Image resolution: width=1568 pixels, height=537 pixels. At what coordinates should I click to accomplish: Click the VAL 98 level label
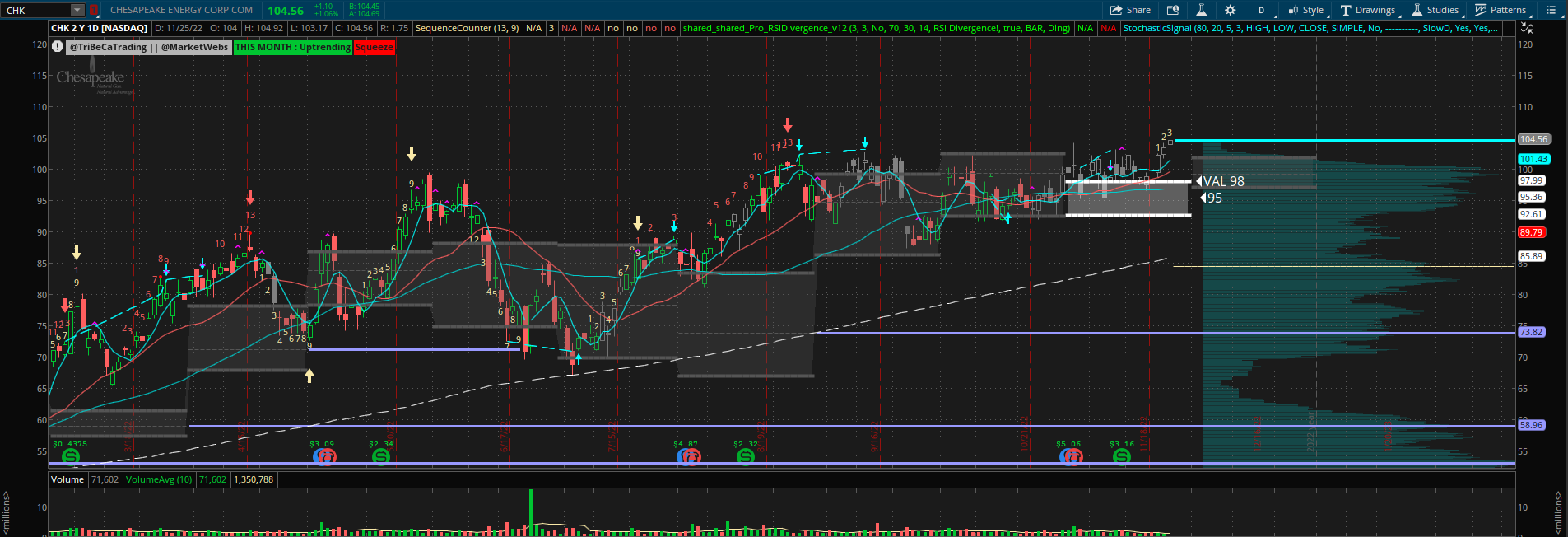coord(1222,181)
